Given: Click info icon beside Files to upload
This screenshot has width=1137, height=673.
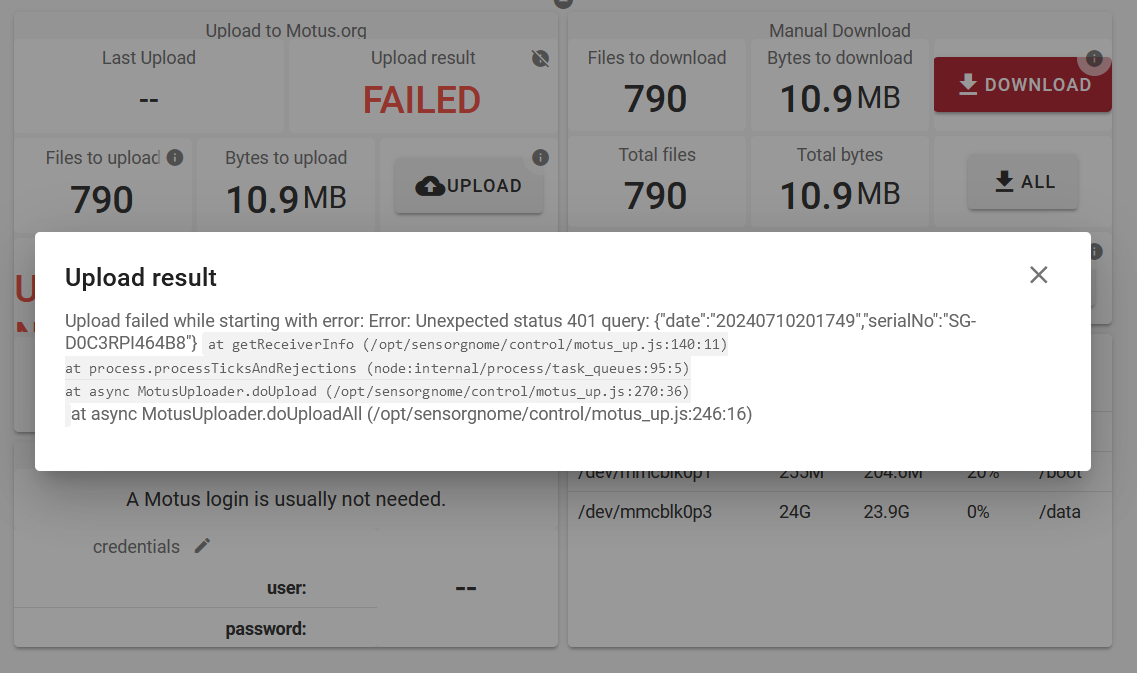Looking at the screenshot, I should coord(175,158).
